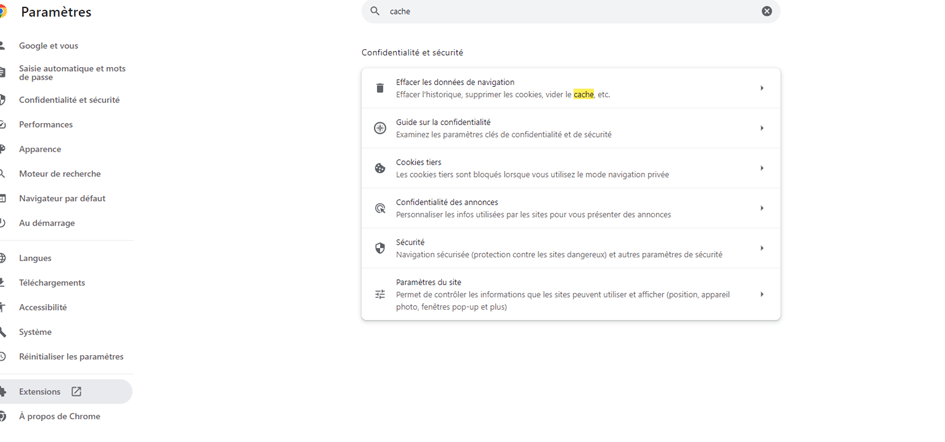Viewport: 945px width, 442px height.
Task: Expand the Cookies tiers arrow
Action: [762, 168]
